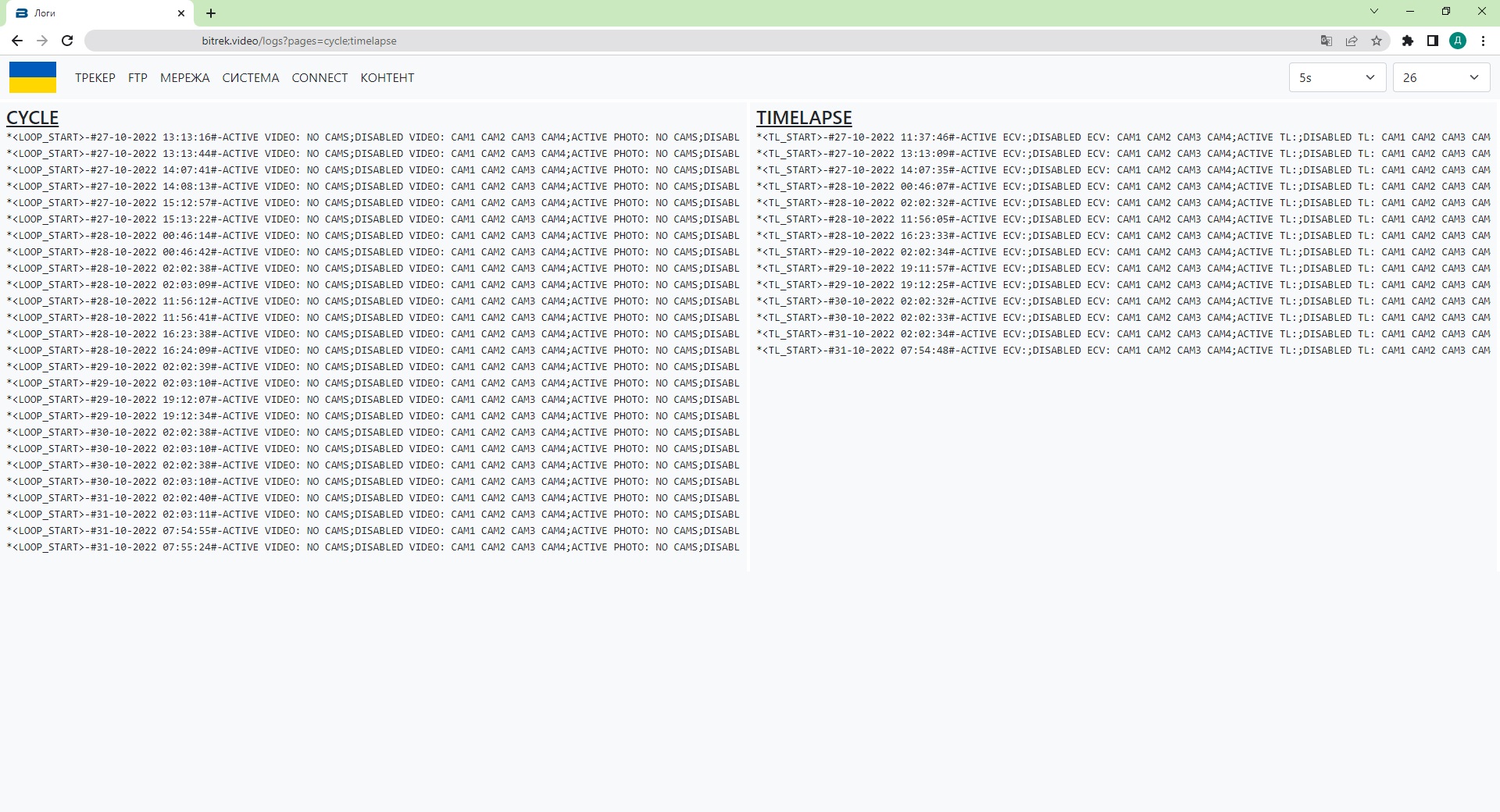Expand the 5s refresh interval dropdown
The height and width of the screenshot is (812, 1500).
[x=1337, y=77]
